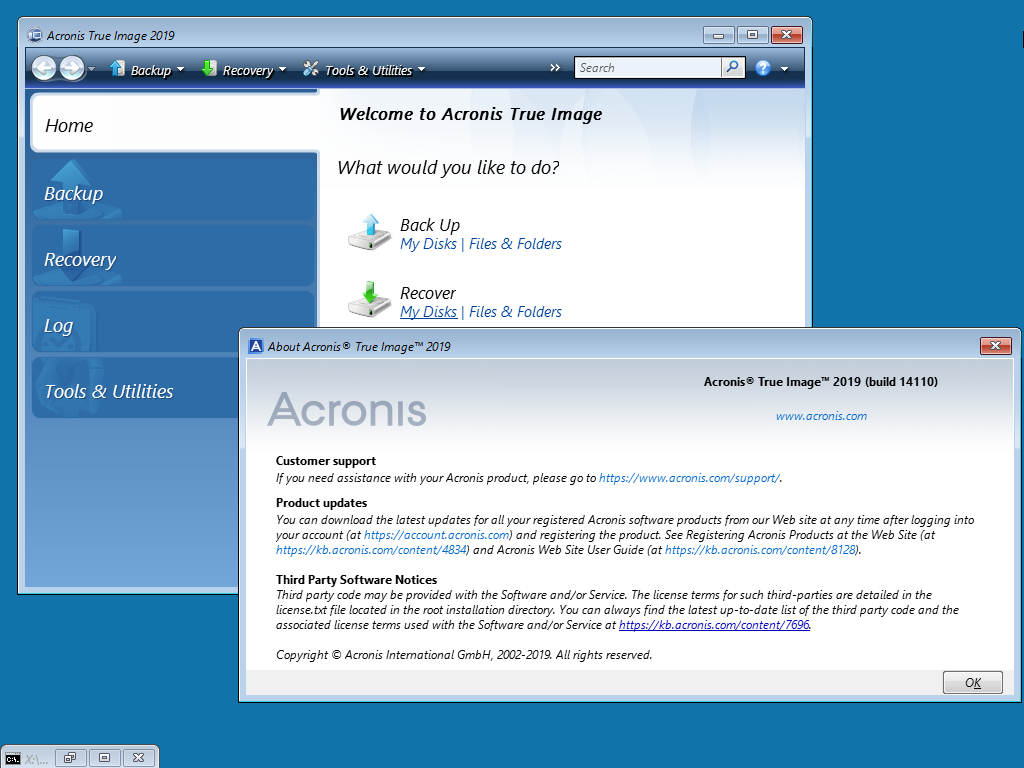
Task: Select the Home sidebar tab
Action: (x=174, y=124)
